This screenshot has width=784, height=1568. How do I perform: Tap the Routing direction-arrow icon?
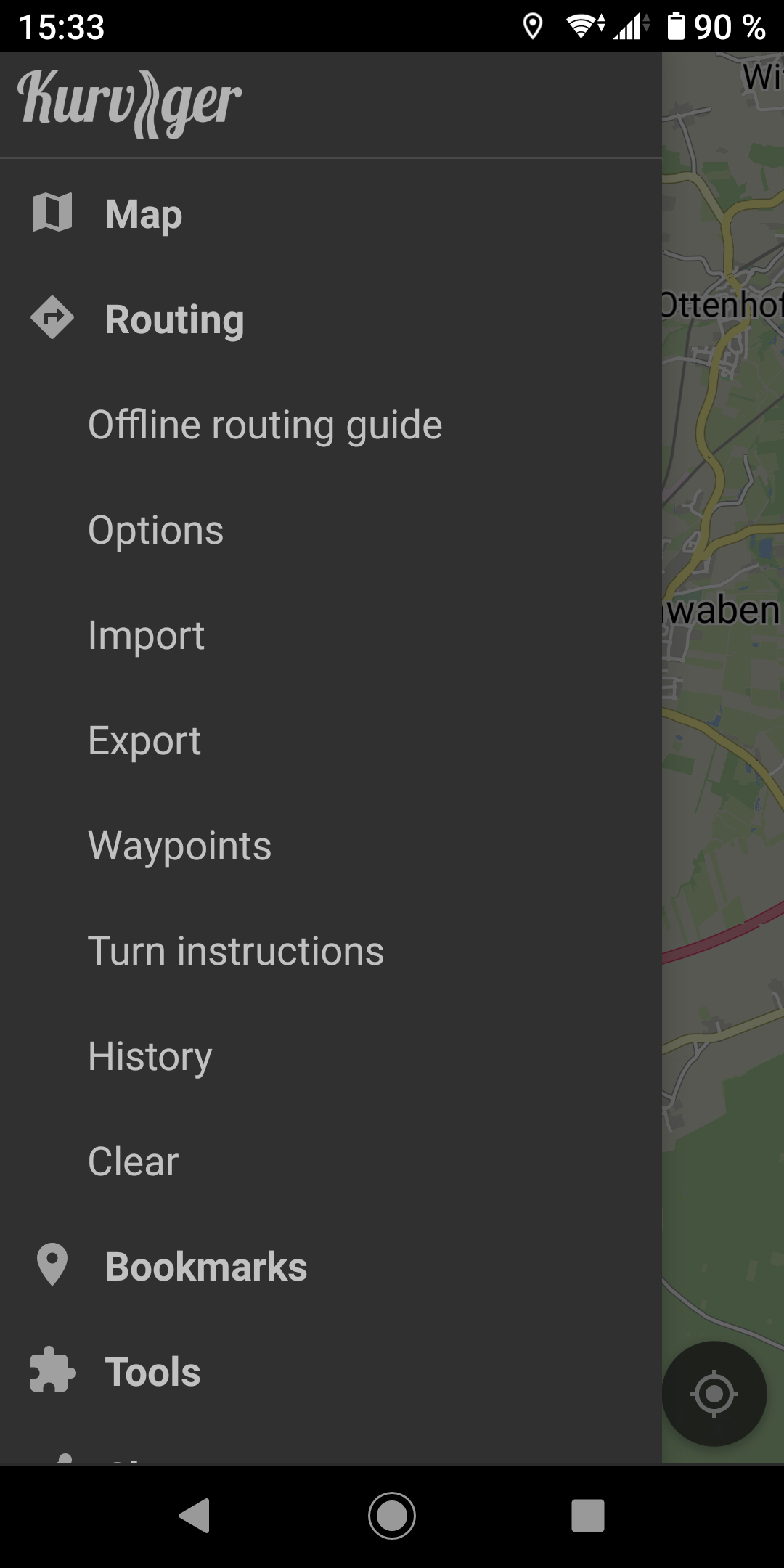point(52,318)
